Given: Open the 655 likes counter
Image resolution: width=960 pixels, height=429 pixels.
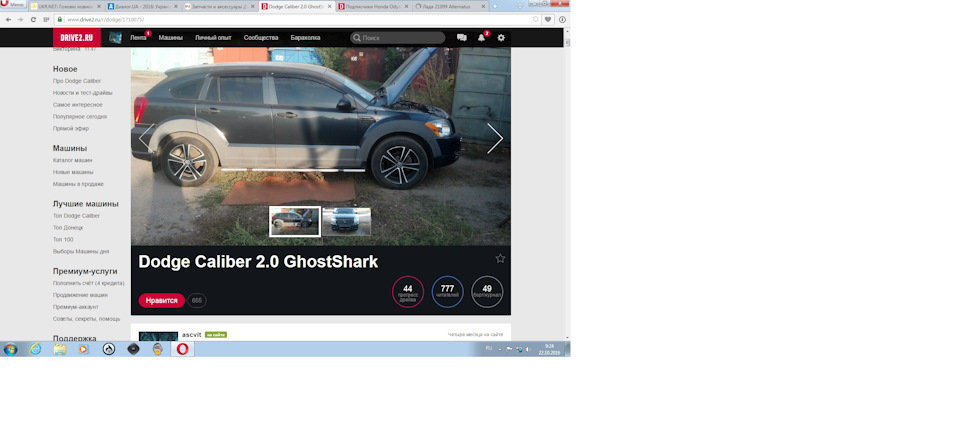Looking at the screenshot, I should 197,300.
